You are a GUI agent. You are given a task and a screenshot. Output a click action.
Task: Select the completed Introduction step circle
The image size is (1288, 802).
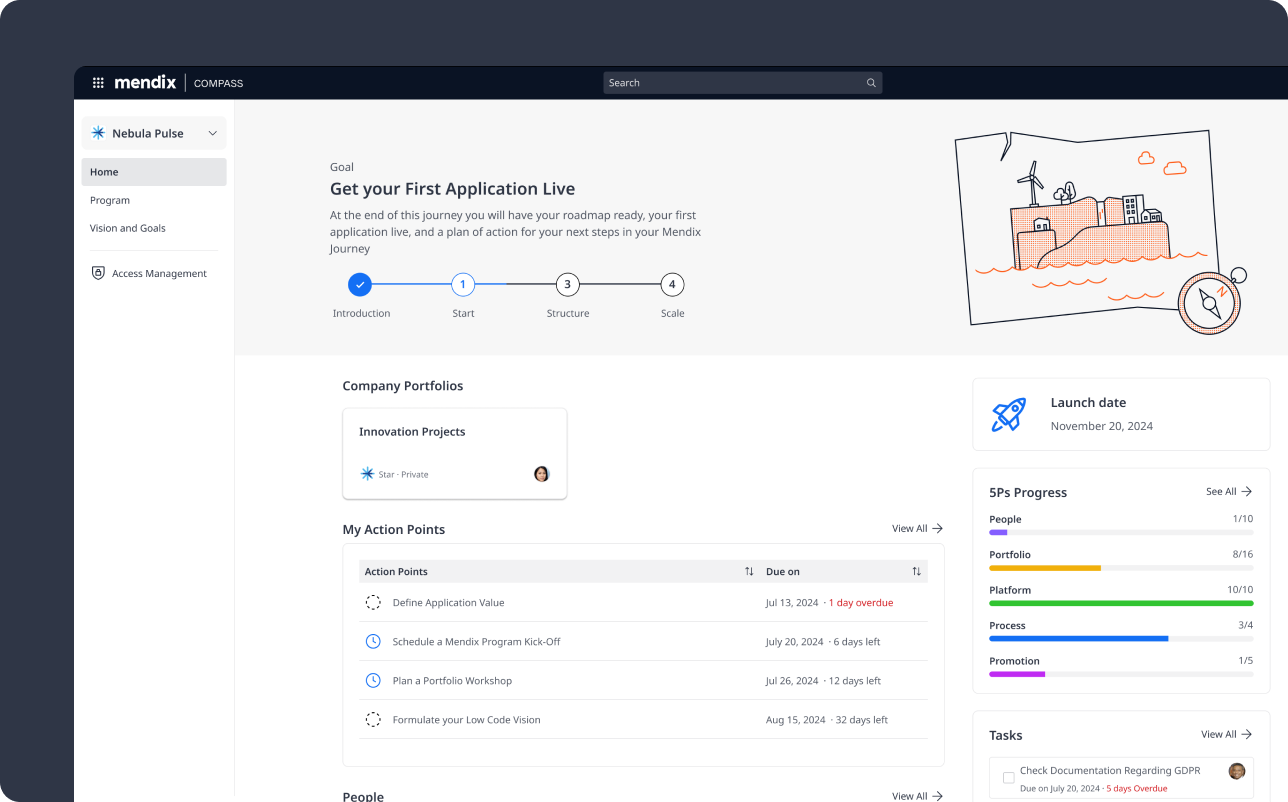(360, 285)
